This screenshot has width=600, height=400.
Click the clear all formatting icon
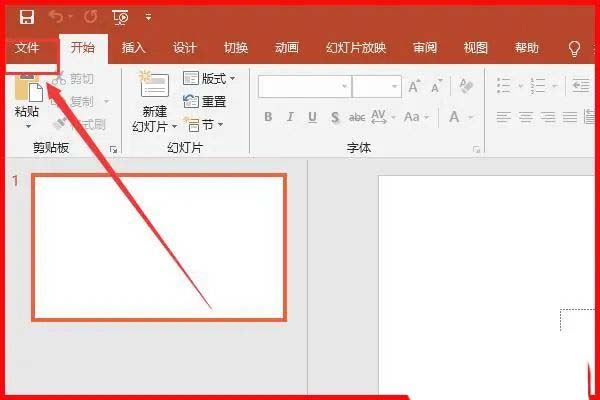(466, 86)
